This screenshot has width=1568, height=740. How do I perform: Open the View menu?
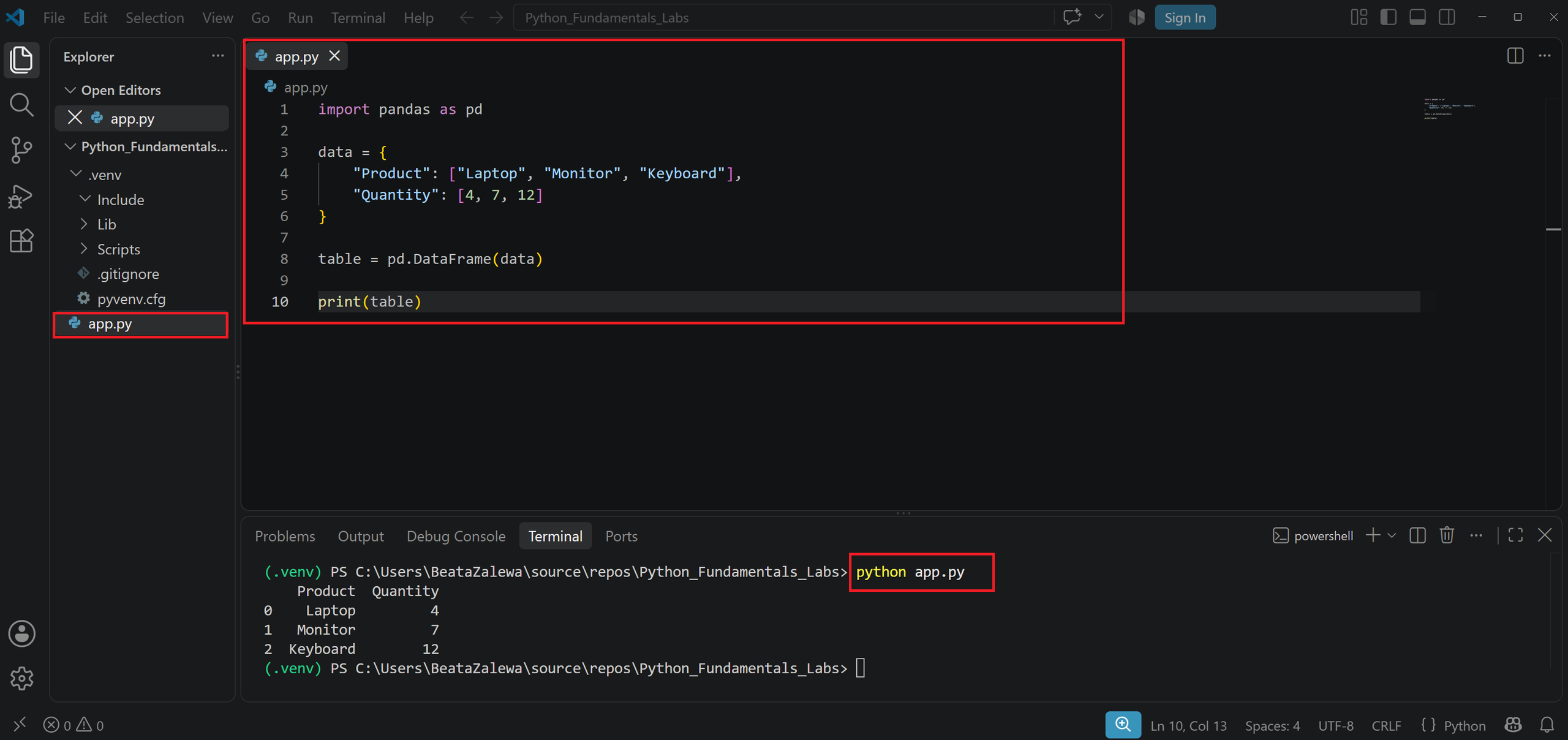click(217, 18)
